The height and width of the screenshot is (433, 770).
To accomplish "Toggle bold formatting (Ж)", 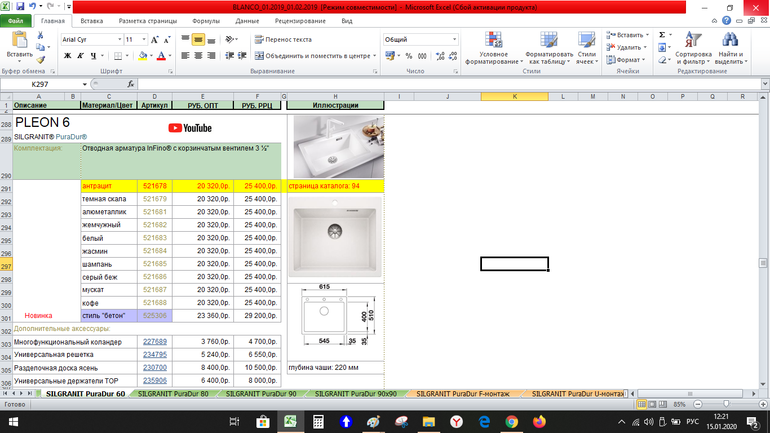I will (67, 56).
